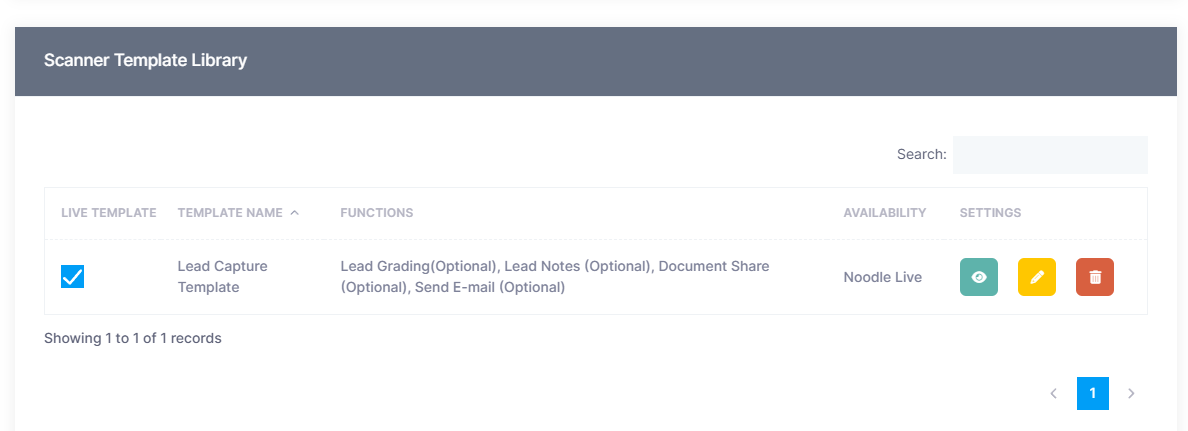This screenshot has width=1188, height=431.
Task: Select page 1 in the pagination
Action: pyautogui.click(x=1092, y=394)
